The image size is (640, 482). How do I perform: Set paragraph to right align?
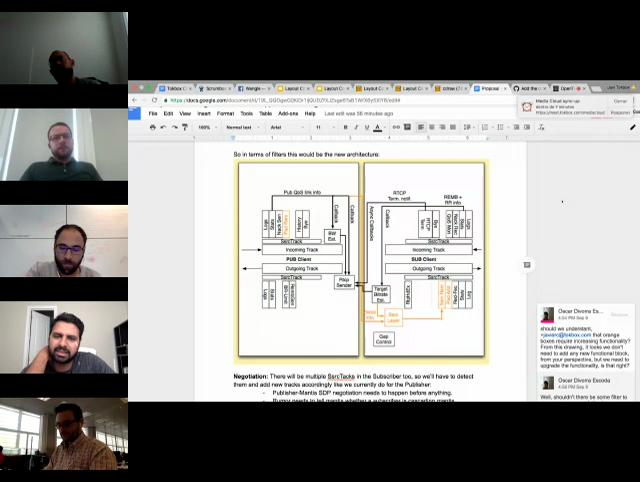coord(442,127)
